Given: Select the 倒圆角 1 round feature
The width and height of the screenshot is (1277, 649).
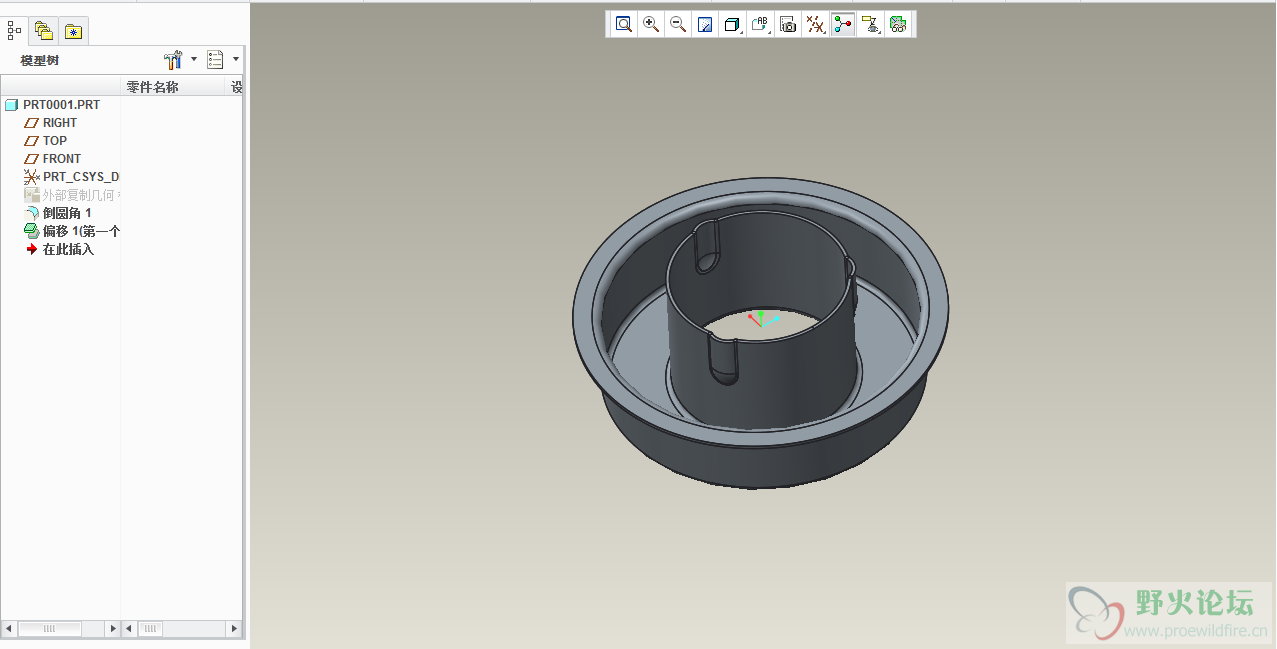Looking at the screenshot, I should [x=58, y=213].
